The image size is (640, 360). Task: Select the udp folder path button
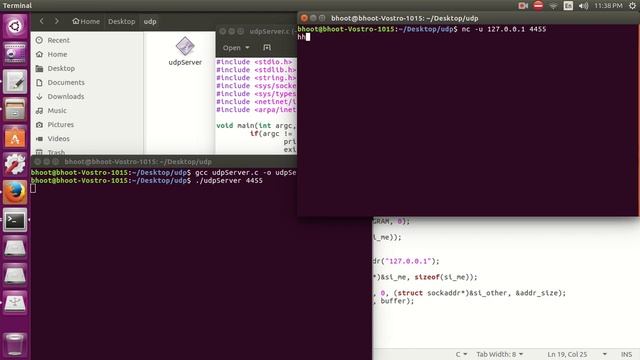[150, 22]
